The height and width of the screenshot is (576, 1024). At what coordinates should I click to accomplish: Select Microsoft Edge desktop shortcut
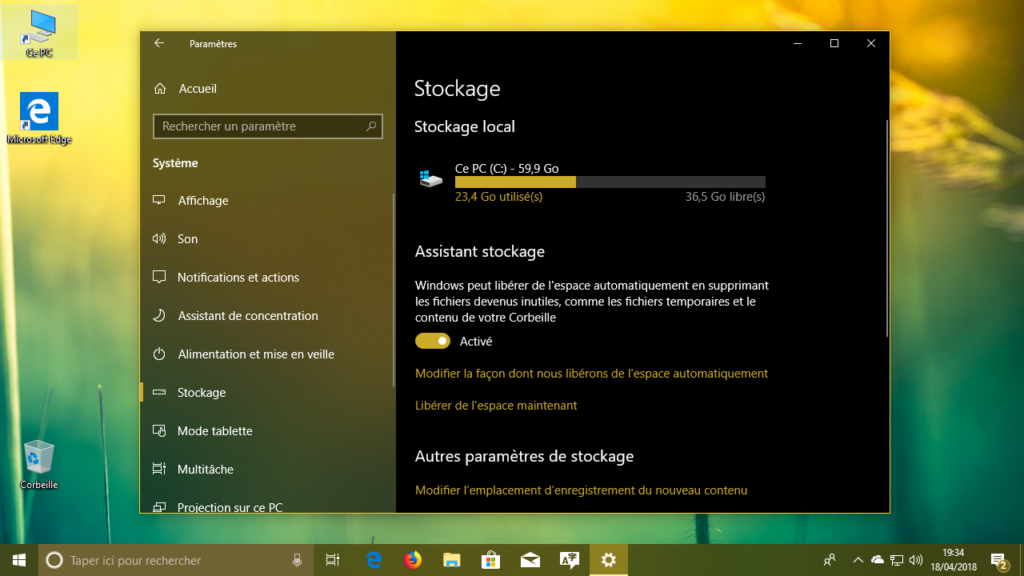[x=39, y=118]
